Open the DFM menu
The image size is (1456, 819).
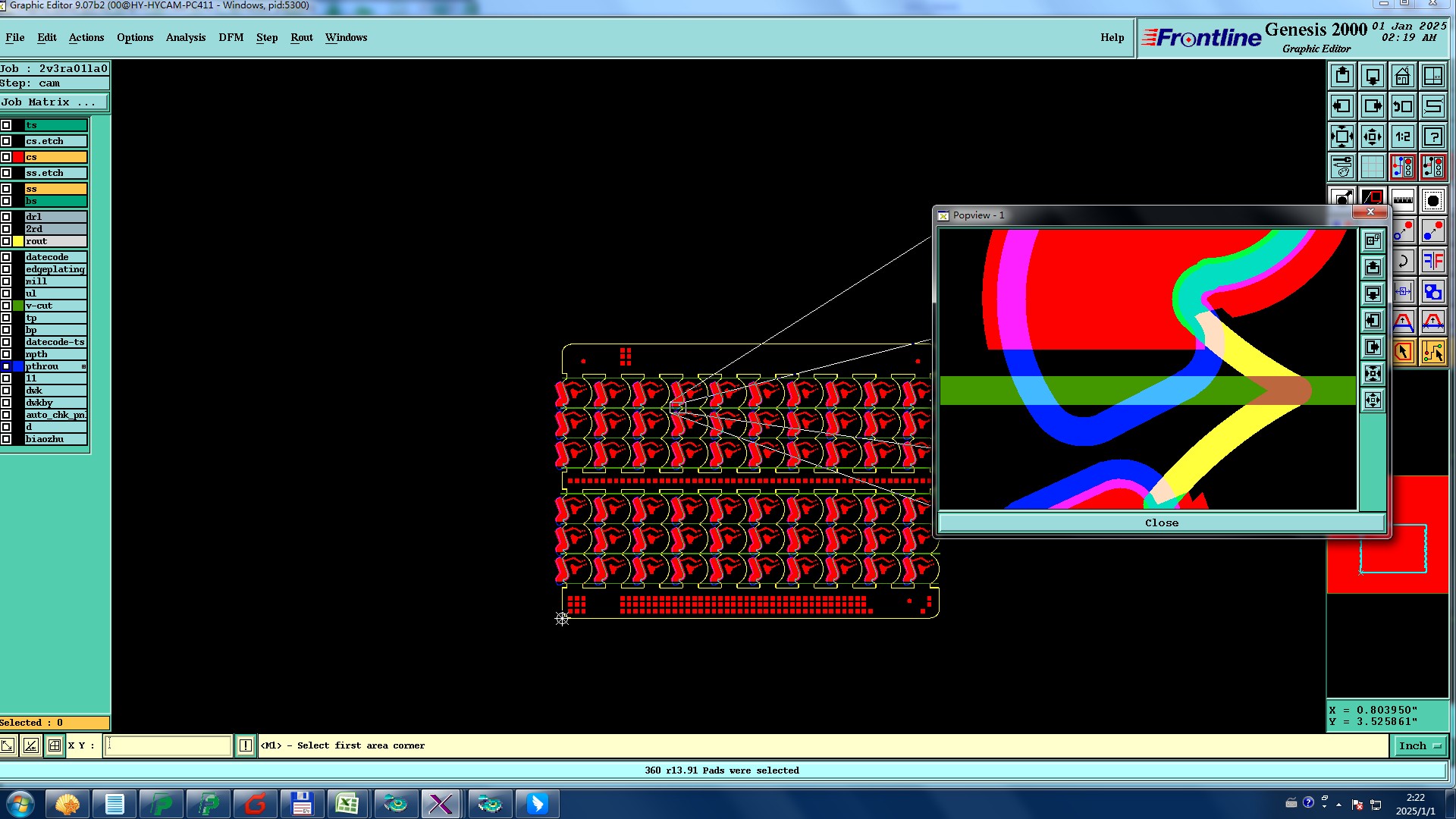coord(231,37)
